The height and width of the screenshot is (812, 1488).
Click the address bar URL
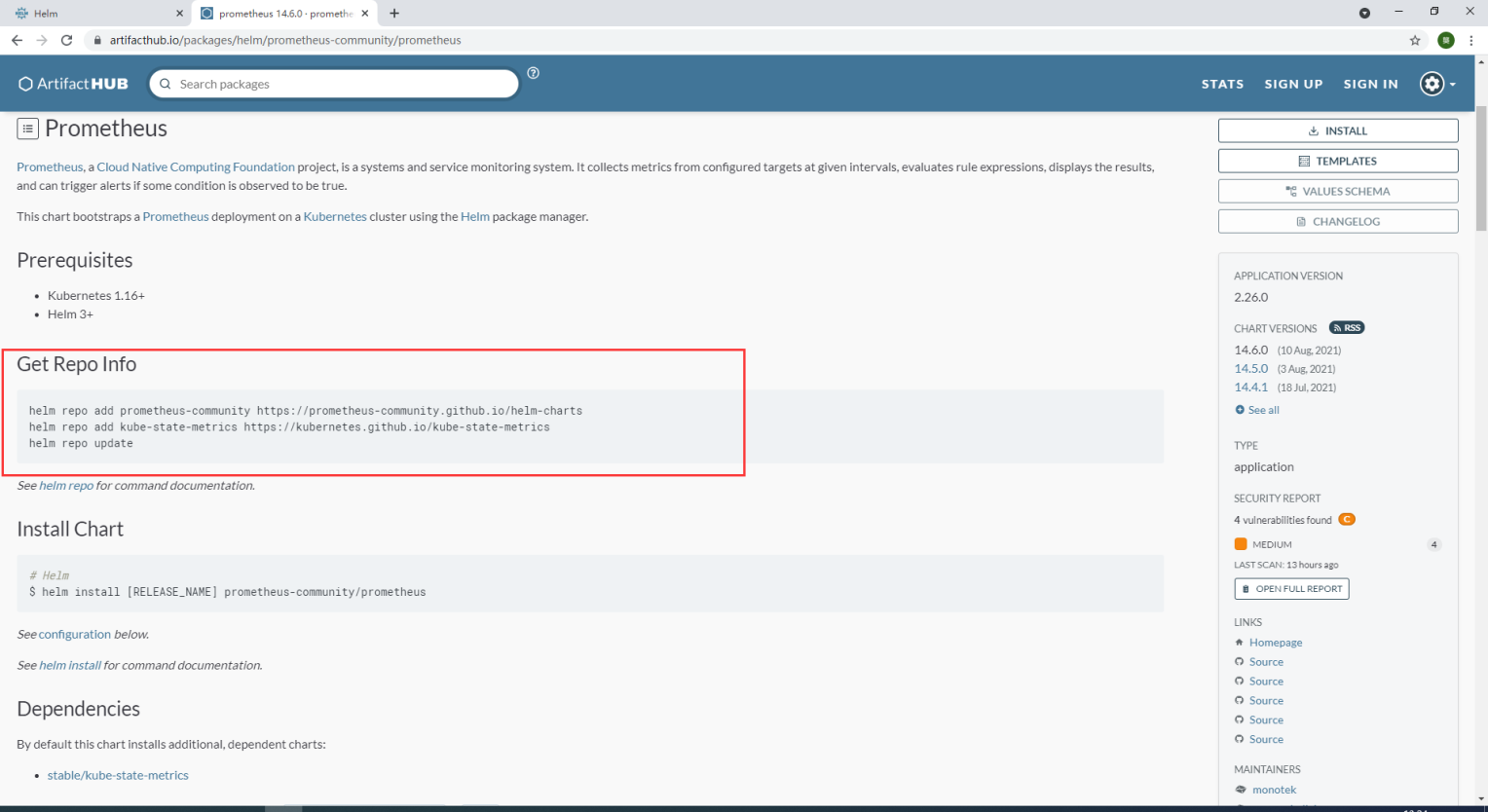pyautogui.click(x=285, y=40)
